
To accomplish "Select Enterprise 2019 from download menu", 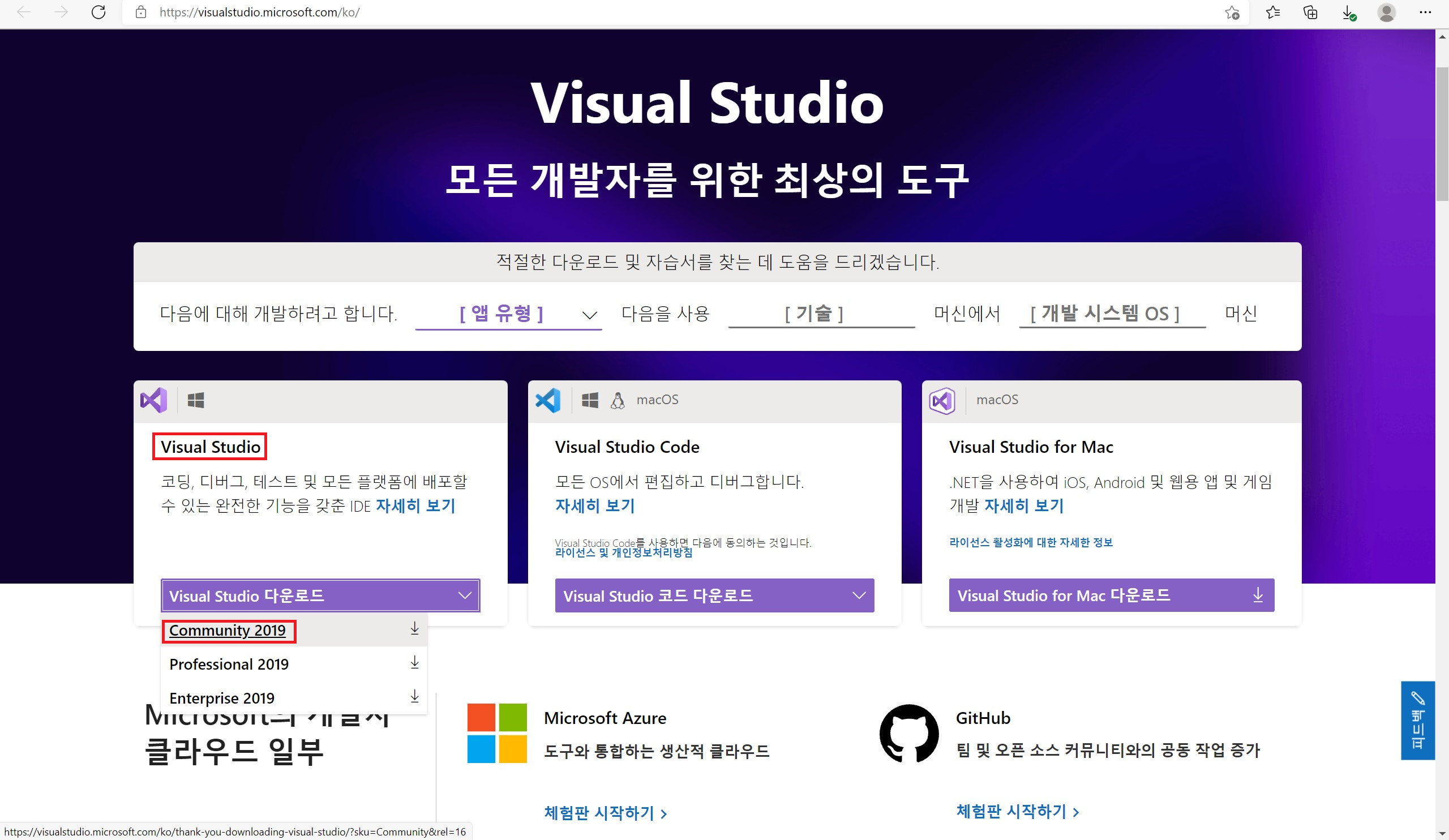I will 222,698.
